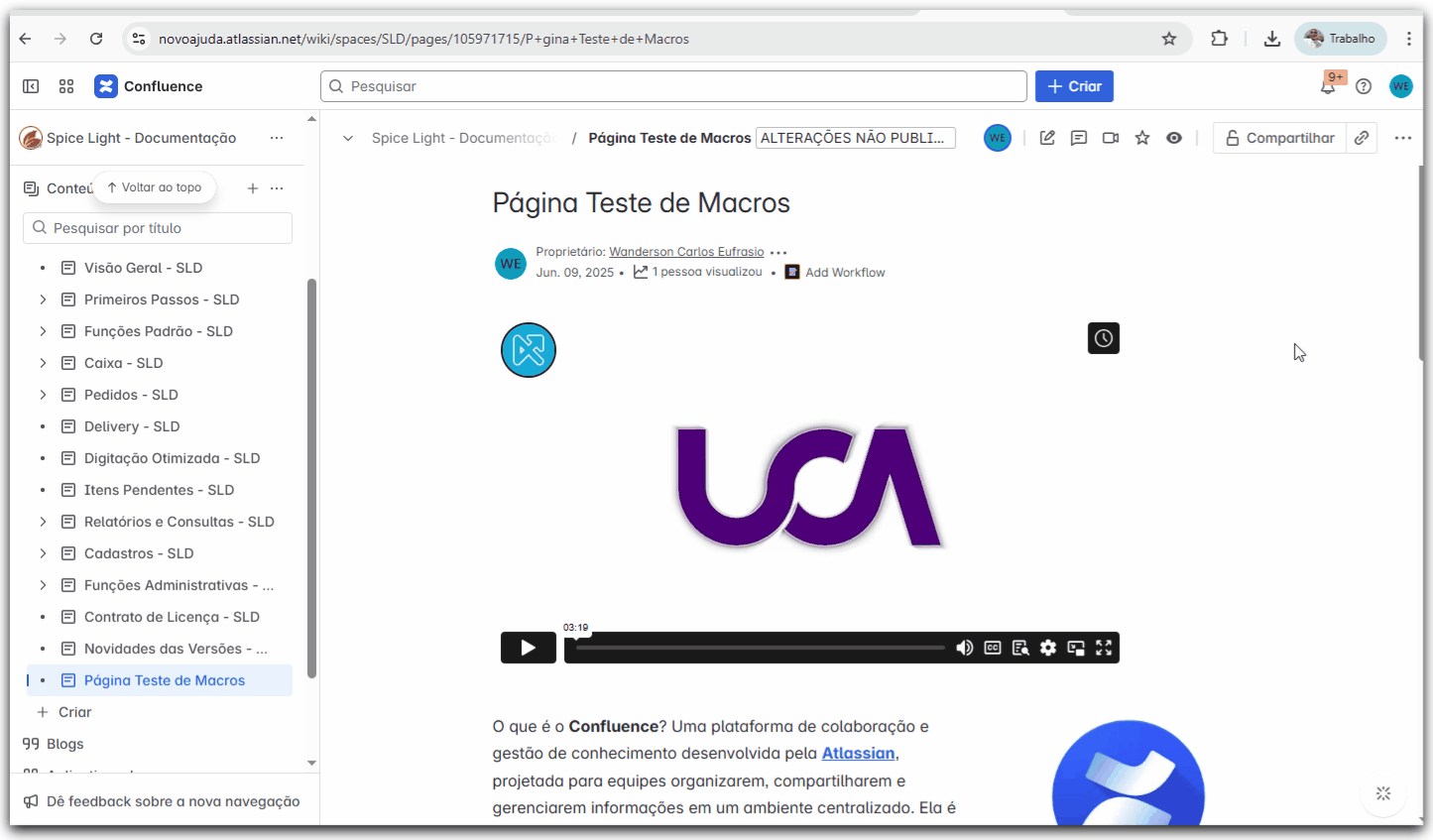The width and height of the screenshot is (1433, 840).
Task: Mute the video volume
Action: tap(964, 648)
